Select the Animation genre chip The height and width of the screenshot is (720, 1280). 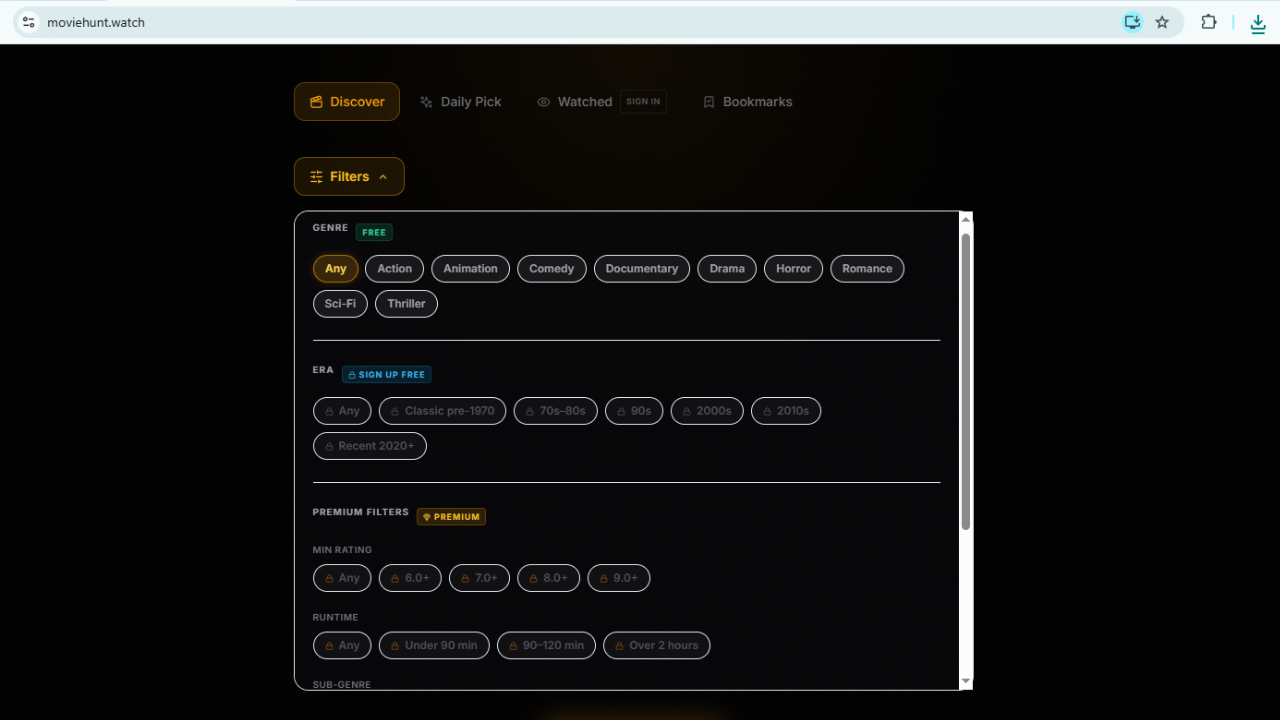tap(471, 269)
